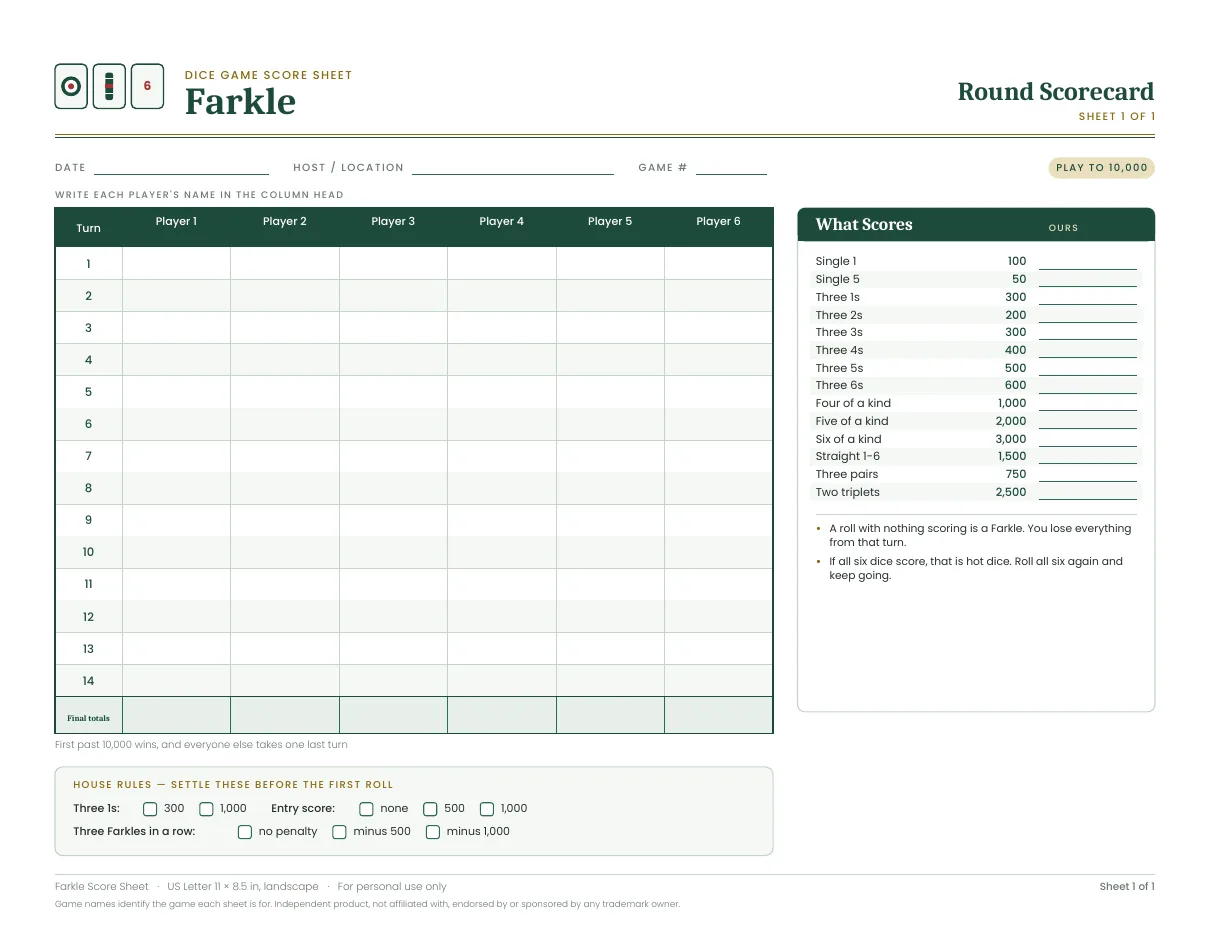Click the Play to 10,000 badge
The height and width of the screenshot is (935, 1210).
pos(1101,168)
